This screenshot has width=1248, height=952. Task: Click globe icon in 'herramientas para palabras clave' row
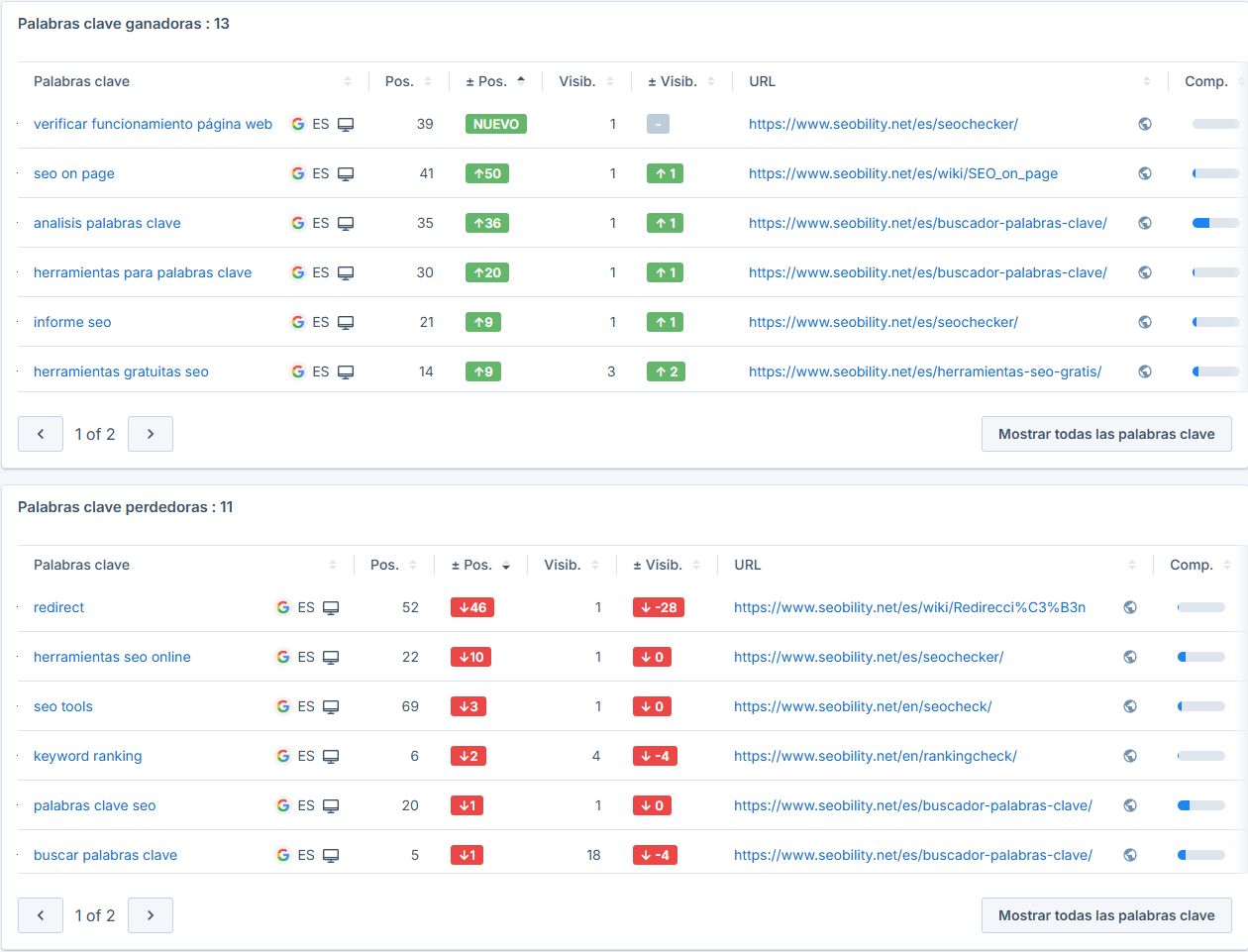tap(1145, 272)
